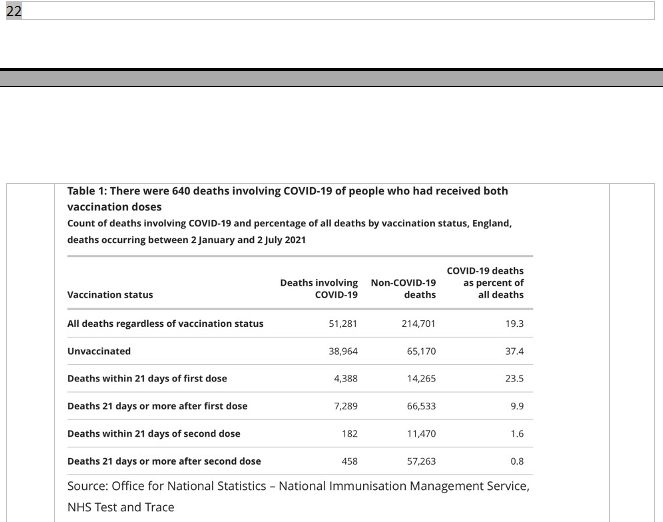Screen dimensions: 663x522
Task: Click the cell with value 458
Action: pos(347,461)
